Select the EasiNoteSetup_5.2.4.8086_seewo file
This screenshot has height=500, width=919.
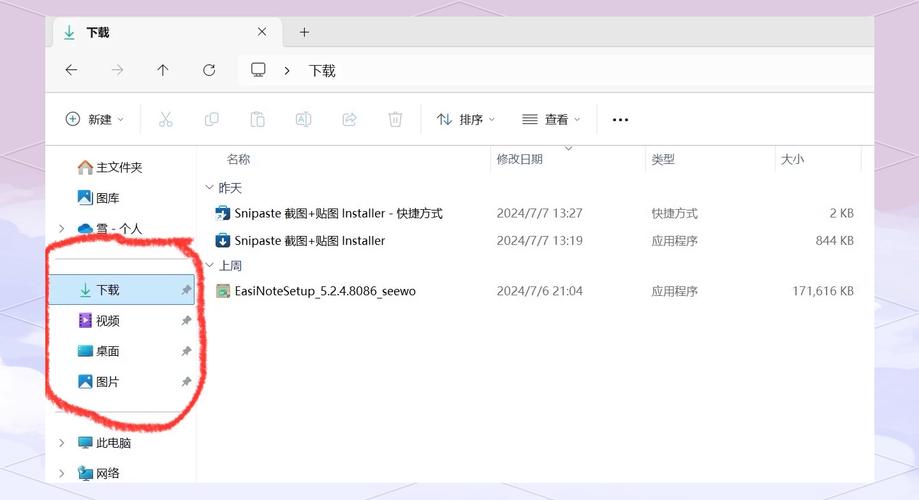point(324,291)
